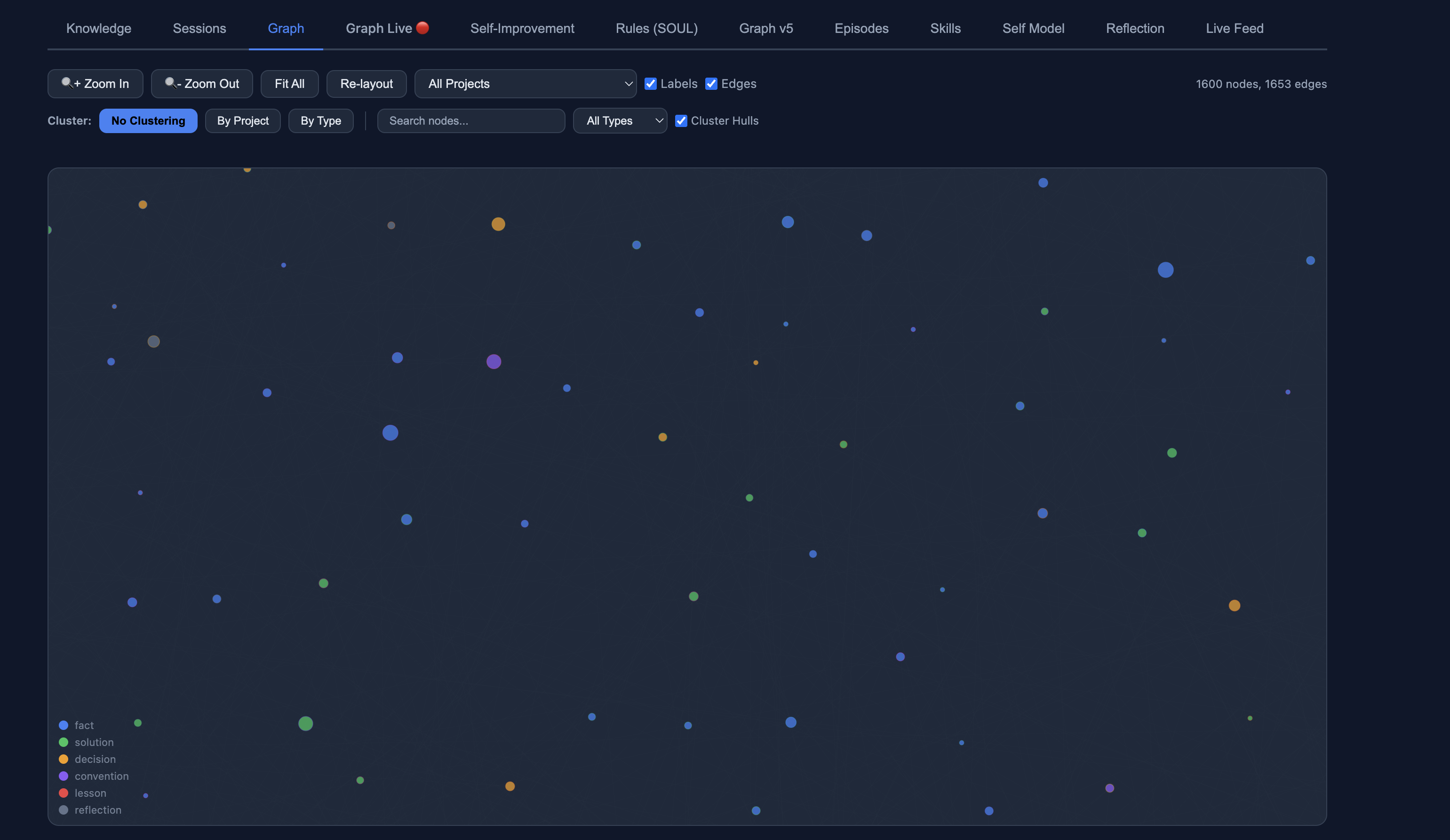Open the Rules (SOUL) tab
Image resolution: width=1450 pixels, height=840 pixels.
656,28
